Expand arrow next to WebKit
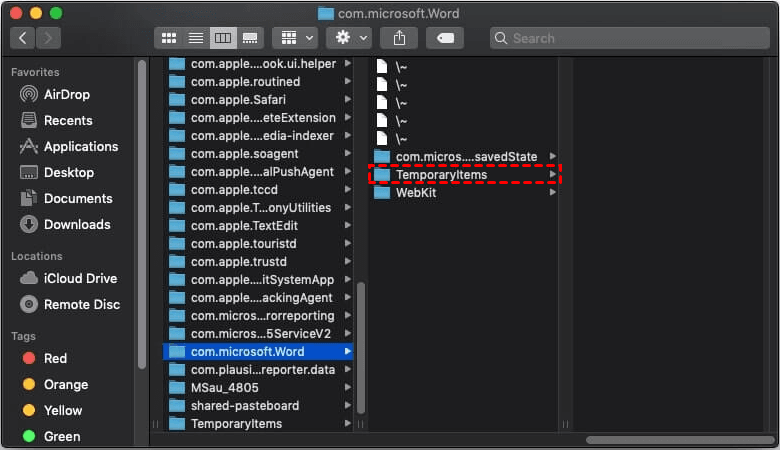The height and width of the screenshot is (450, 780). tap(552, 192)
